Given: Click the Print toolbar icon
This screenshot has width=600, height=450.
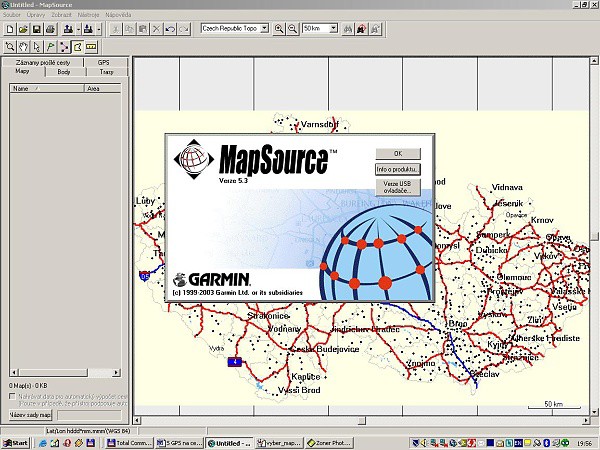Looking at the screenshot, I should tap(50, 29).
